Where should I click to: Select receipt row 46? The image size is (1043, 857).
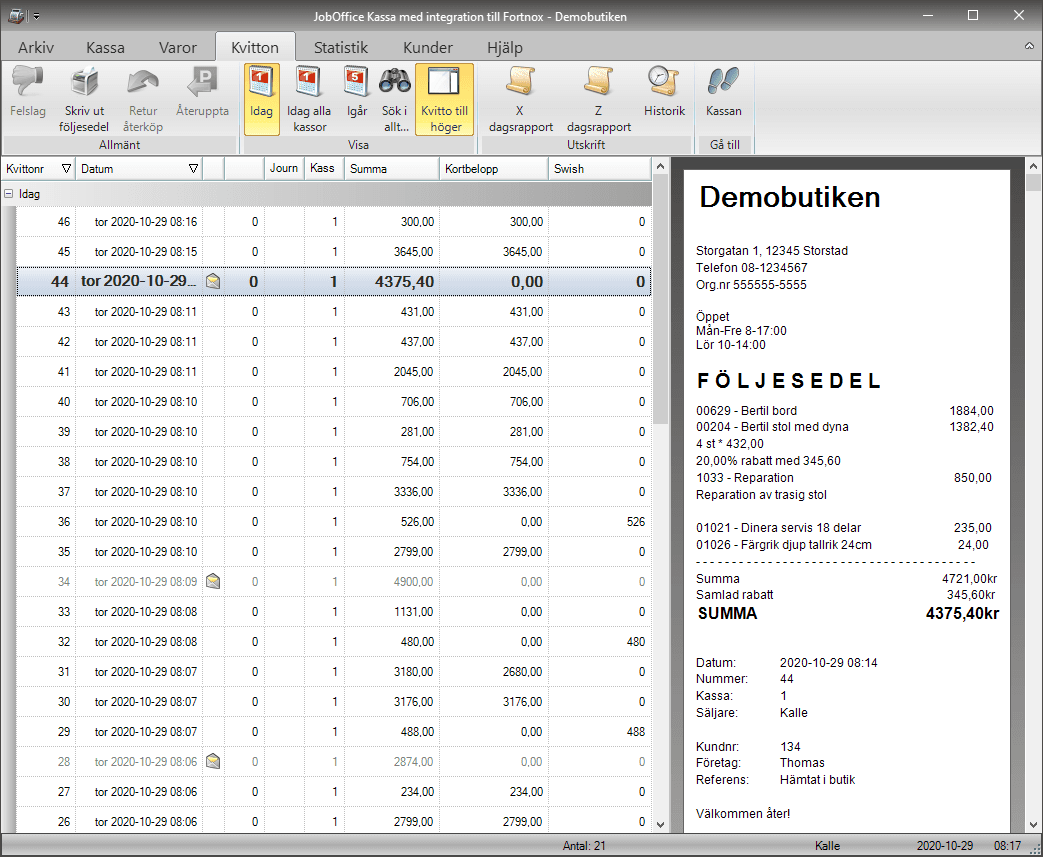(333, 222)
